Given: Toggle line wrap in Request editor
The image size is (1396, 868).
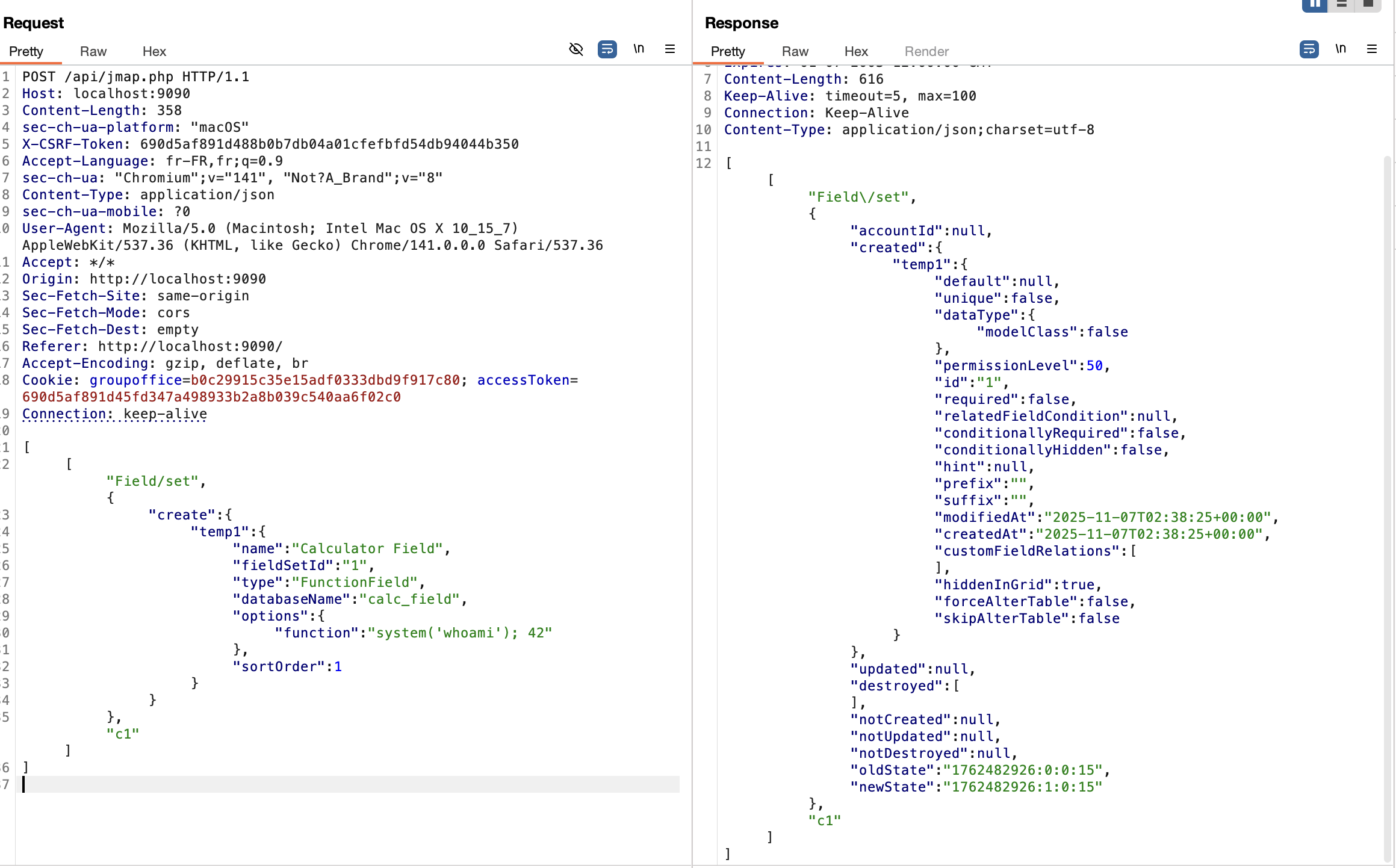Looking at the screenshot, I should pyautogui.click(x=607, y=49).
